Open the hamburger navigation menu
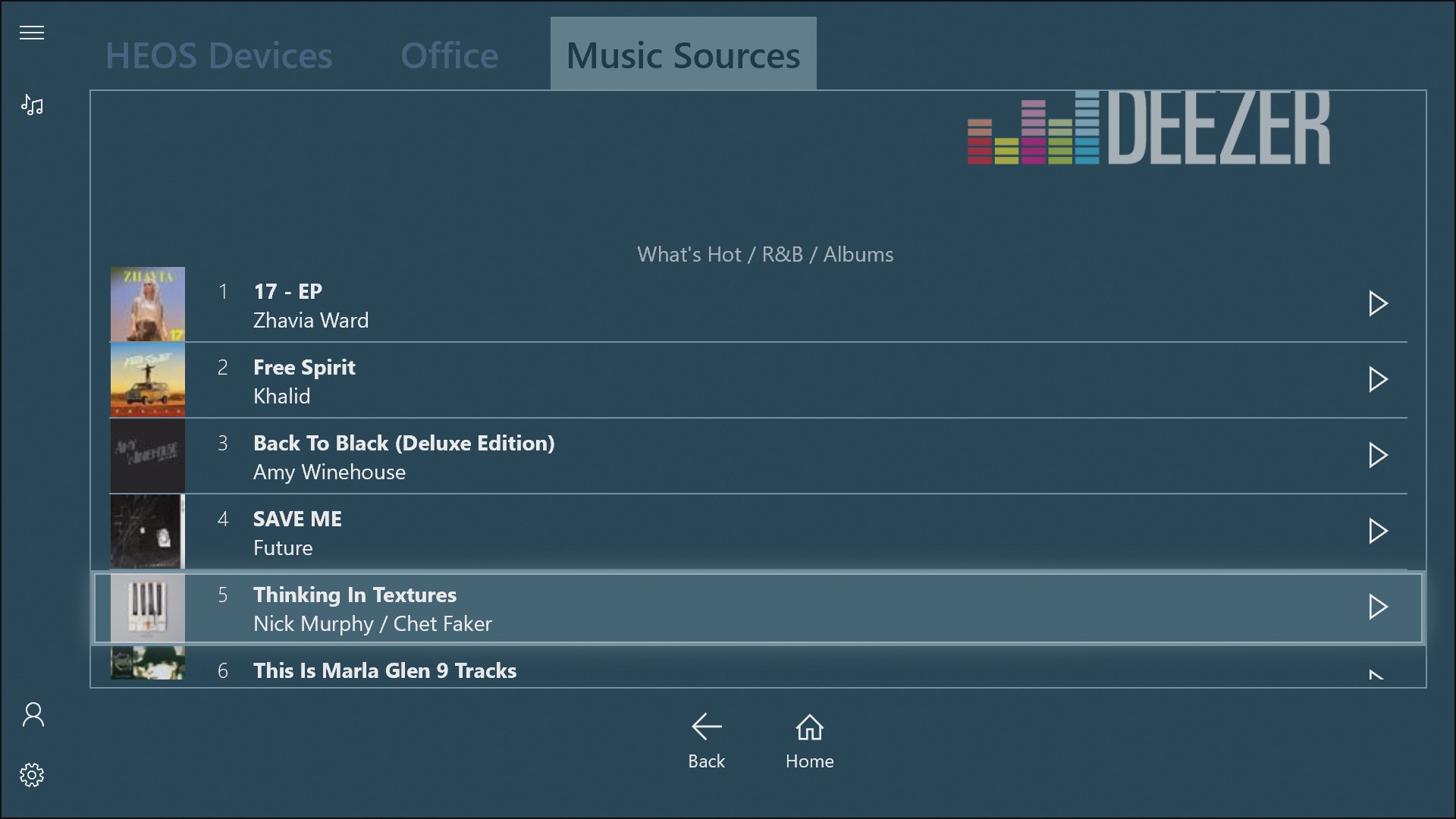This screenshot has height=819, width=1456. click(x=32, y=33)
